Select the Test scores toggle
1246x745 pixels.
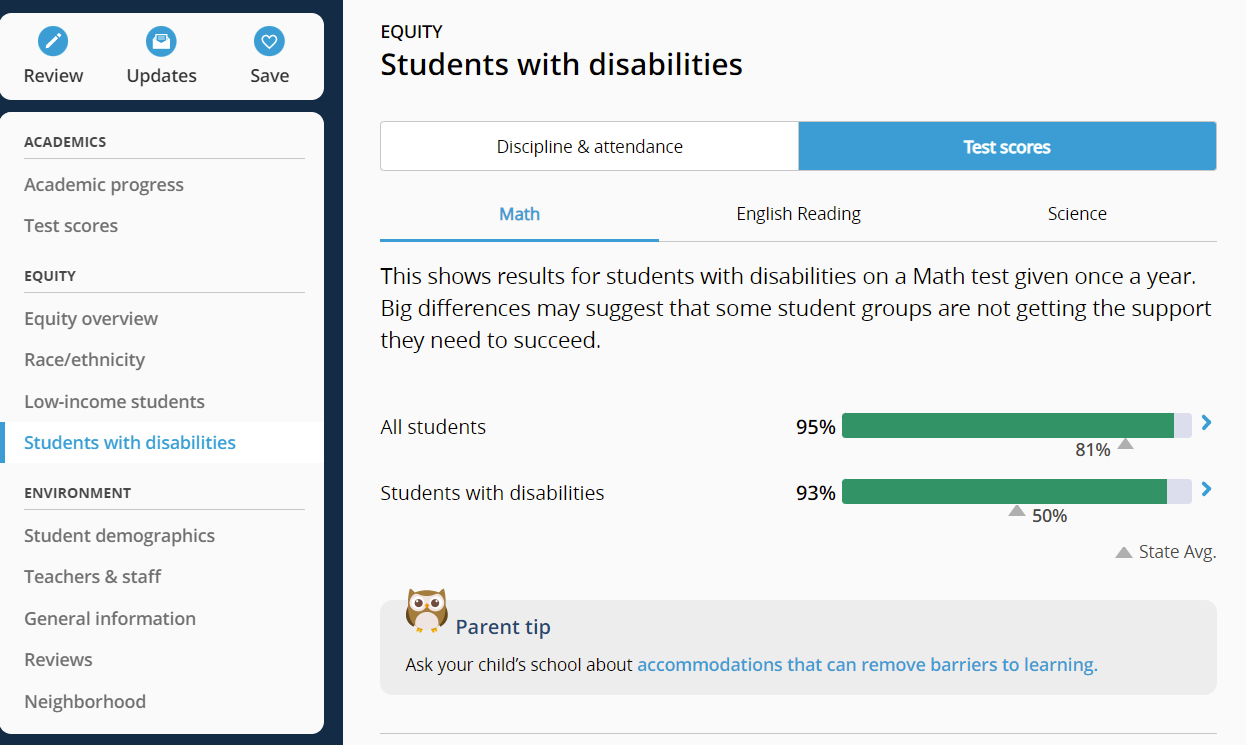[1007, 147]
